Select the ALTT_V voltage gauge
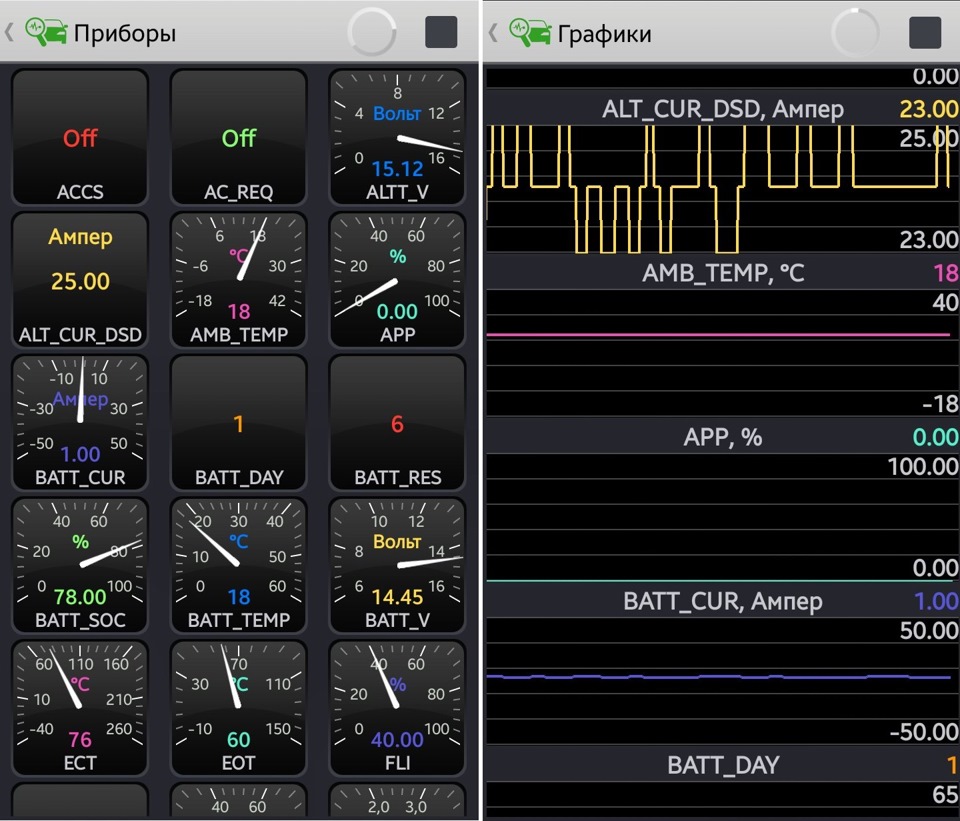 pos(397,137)
